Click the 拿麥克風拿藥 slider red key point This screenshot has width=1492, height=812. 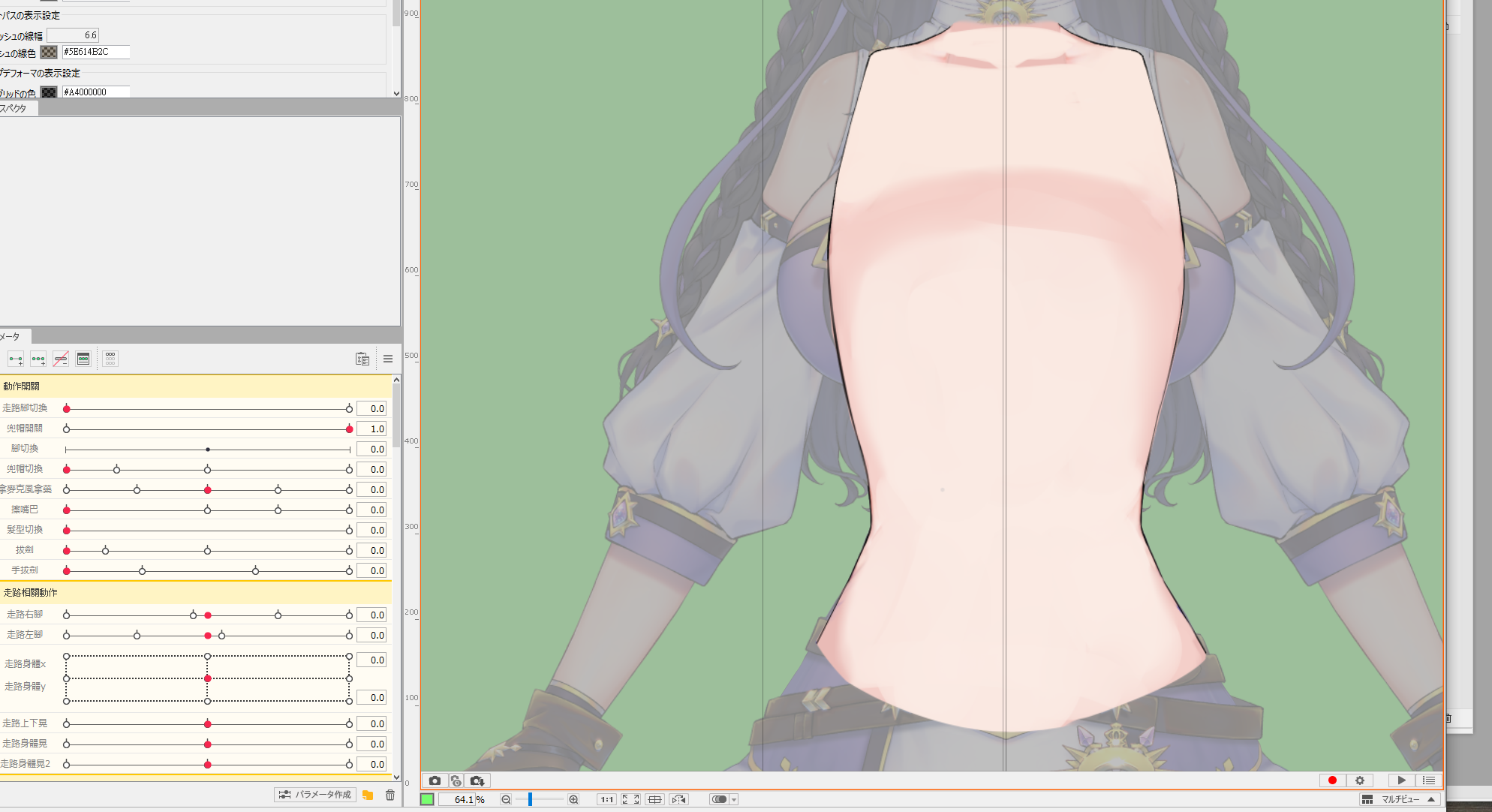click(208, 490)
